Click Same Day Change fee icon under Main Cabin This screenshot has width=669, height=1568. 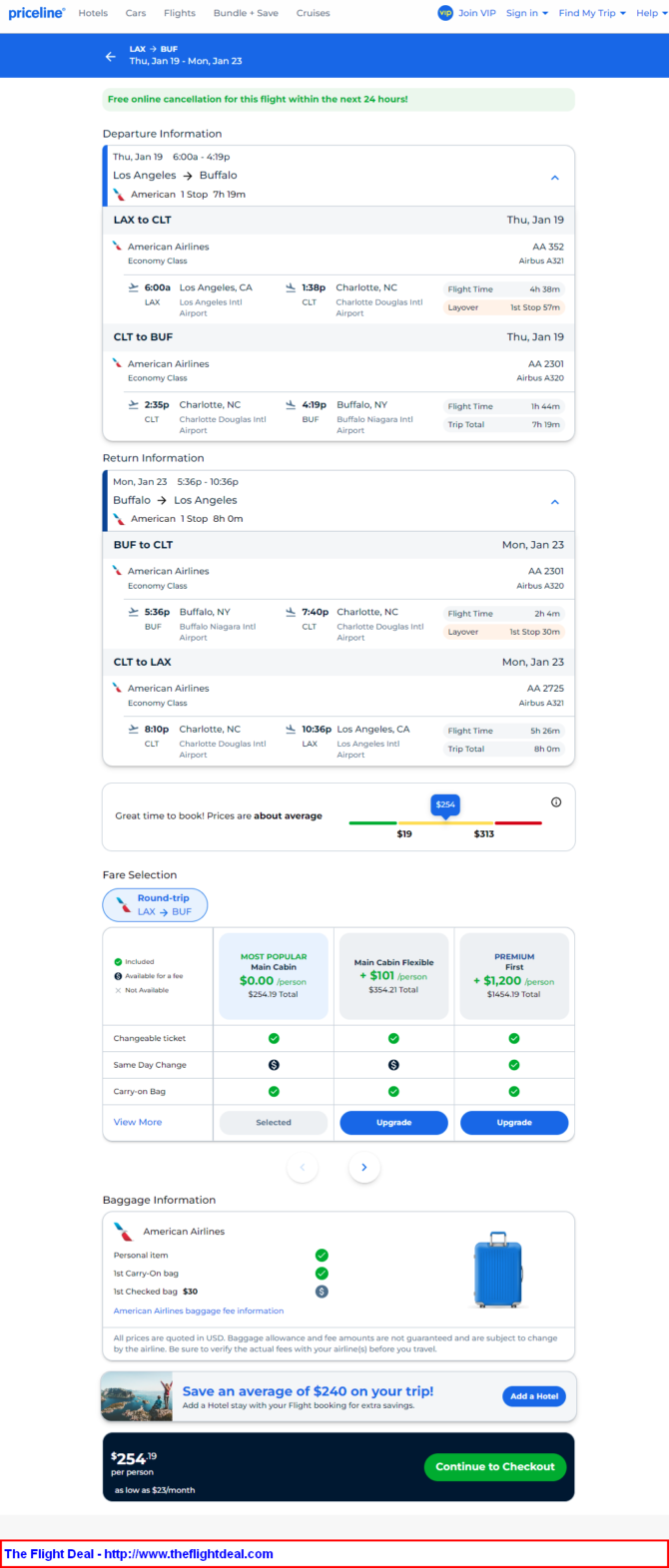pos(274,1065)
